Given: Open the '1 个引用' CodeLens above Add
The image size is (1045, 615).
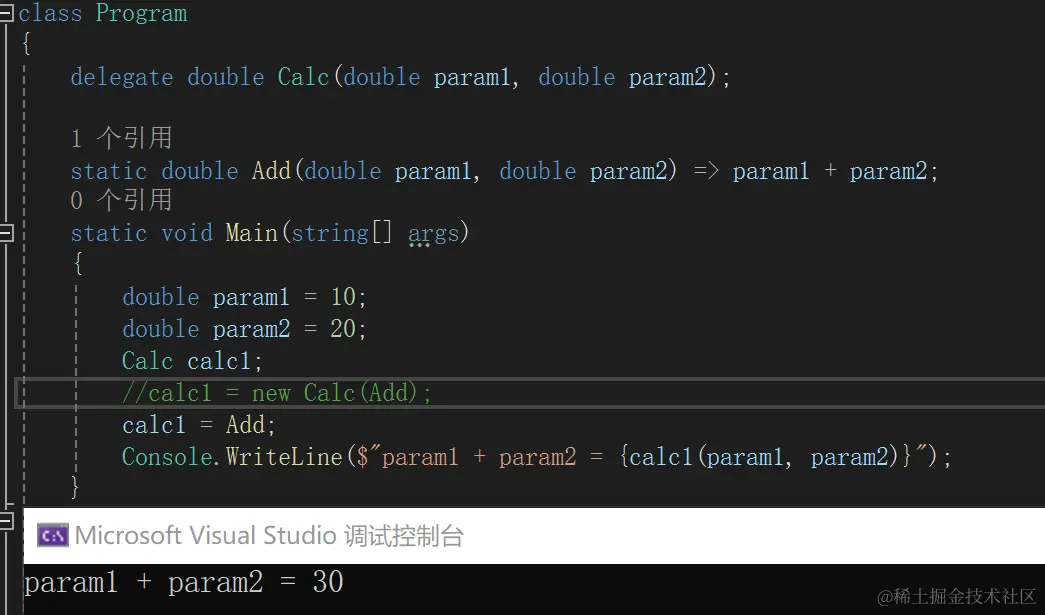Looking at the screenshot, I should tap(121, 139).
